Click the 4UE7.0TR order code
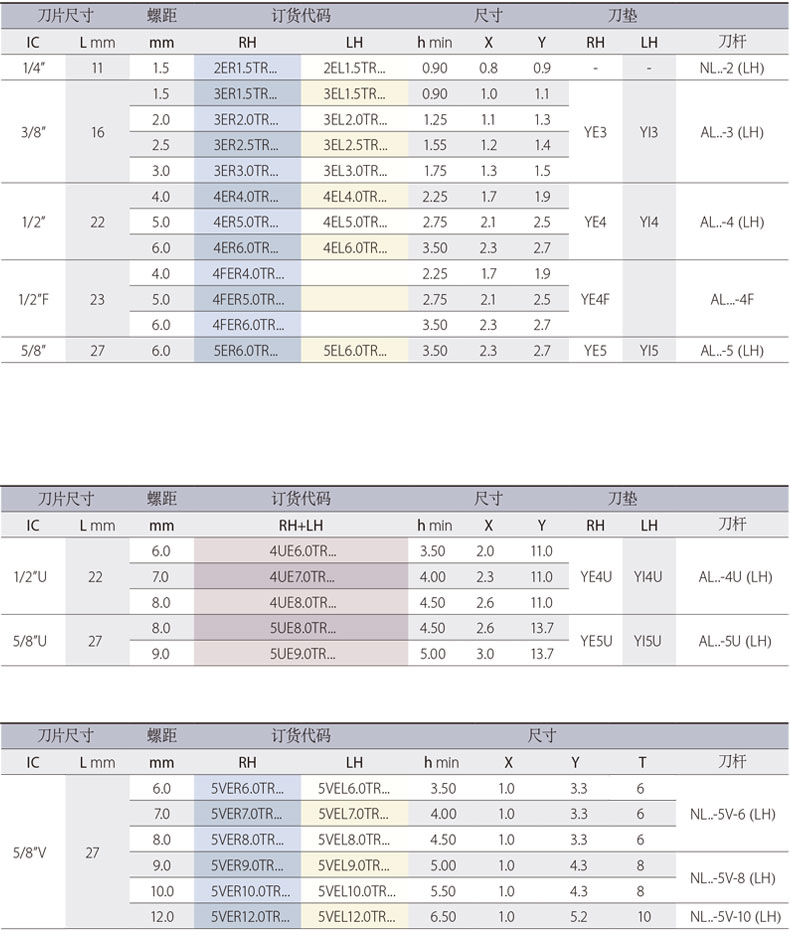The height and width of the screenshot is (943, 790). (303, 577)
